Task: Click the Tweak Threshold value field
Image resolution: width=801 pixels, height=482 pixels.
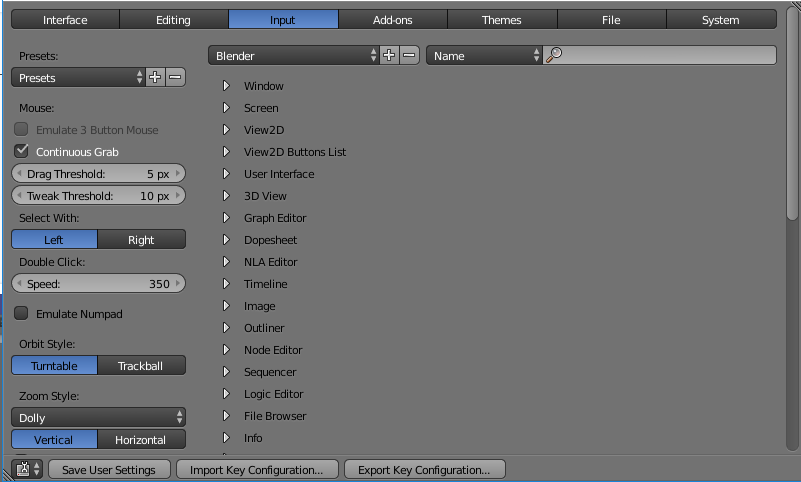Action: tap(98, 196)
